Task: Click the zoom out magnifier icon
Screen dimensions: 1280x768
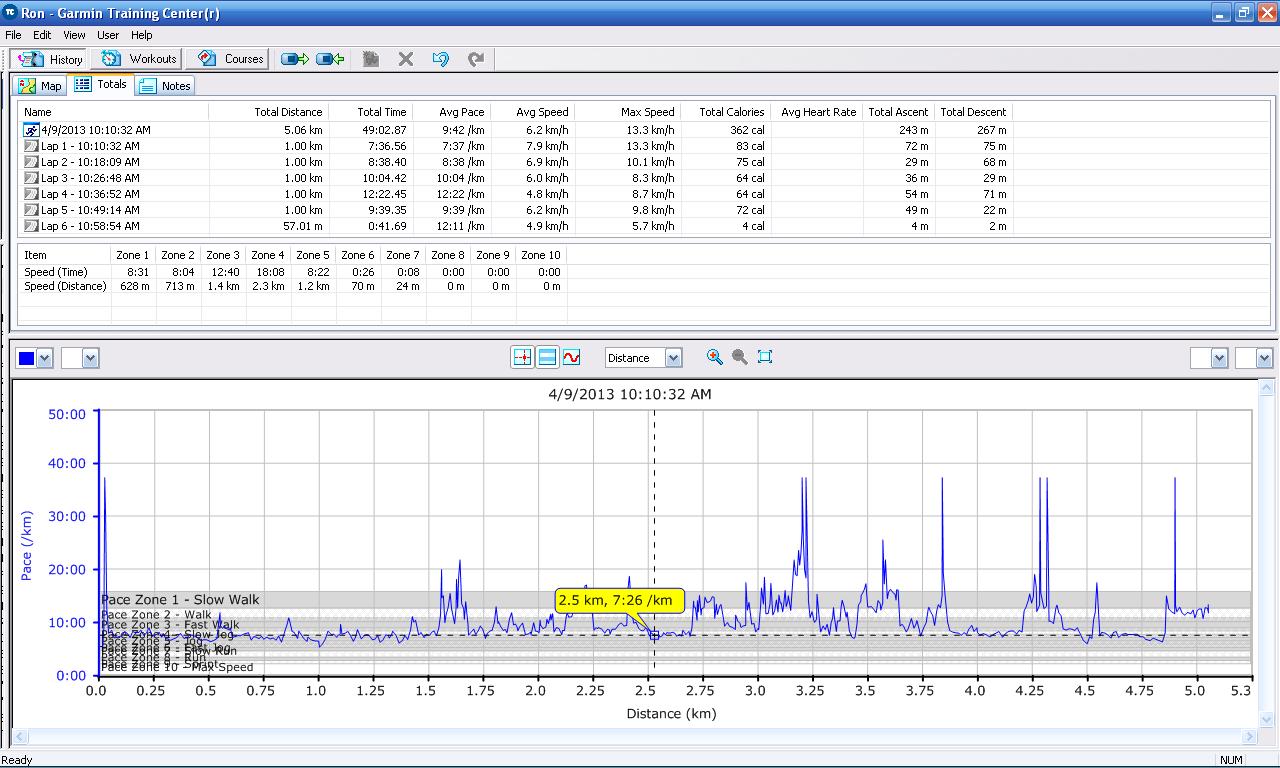Action: pyautogui.click(x=740, y=357)
